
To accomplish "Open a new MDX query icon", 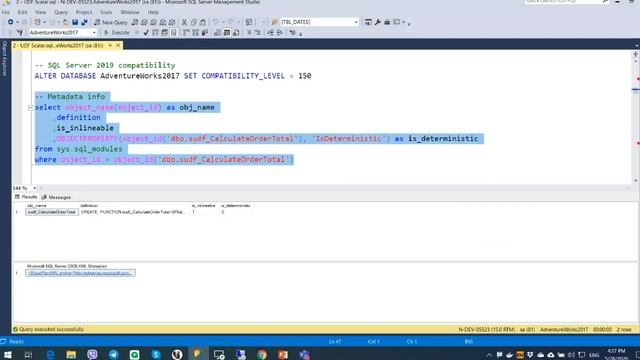I will 144,22.
